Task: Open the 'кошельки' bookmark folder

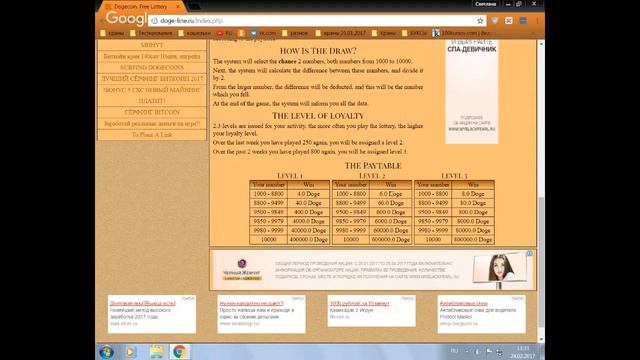Action: [195, 33]
